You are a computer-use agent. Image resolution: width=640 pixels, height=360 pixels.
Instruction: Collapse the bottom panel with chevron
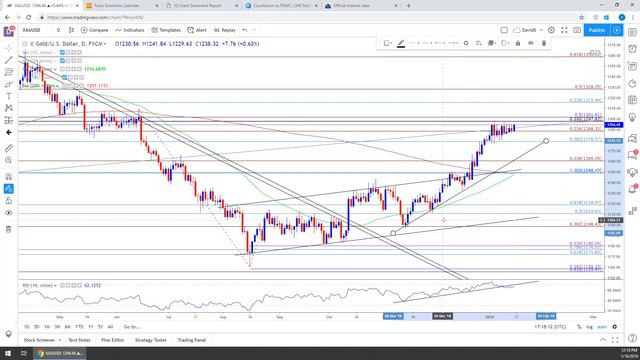tap(603, 340)
